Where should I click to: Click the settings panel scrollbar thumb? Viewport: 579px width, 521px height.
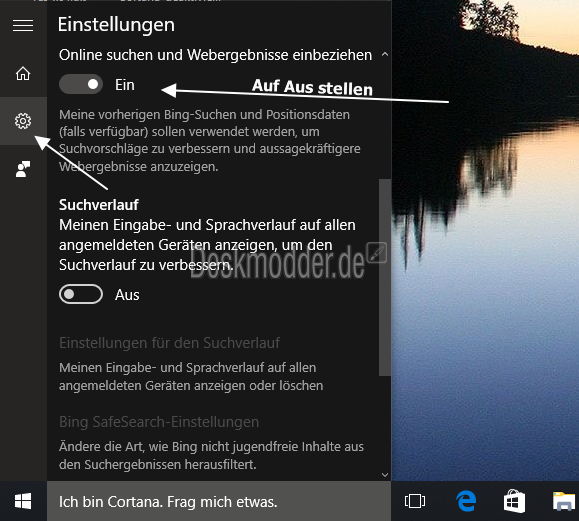385,278
